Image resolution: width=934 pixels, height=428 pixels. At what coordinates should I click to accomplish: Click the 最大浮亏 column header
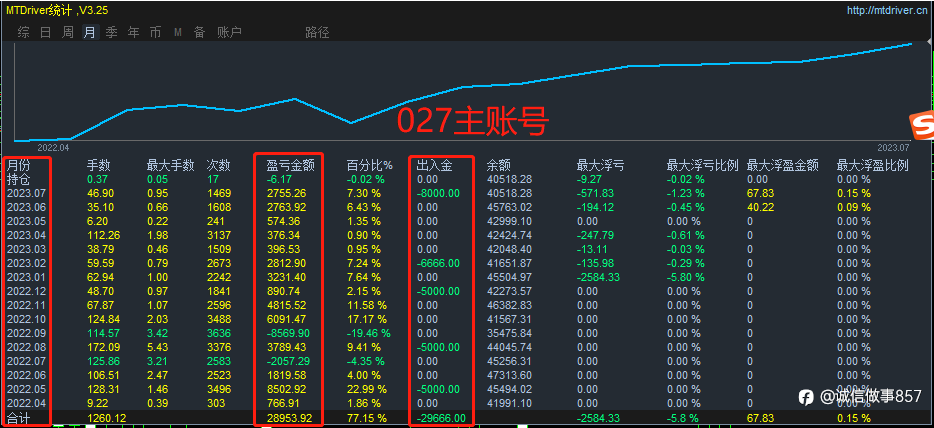[x=601, y=166]
